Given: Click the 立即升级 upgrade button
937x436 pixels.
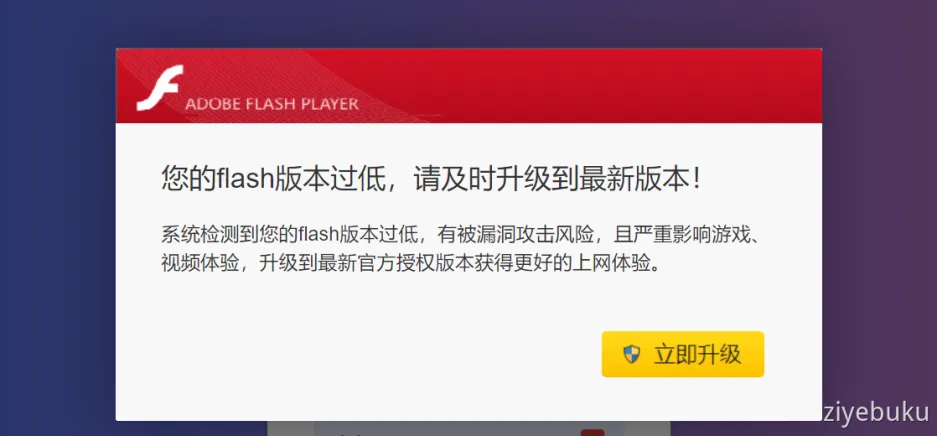Looking at the screenshot, I should click(682, 354).
